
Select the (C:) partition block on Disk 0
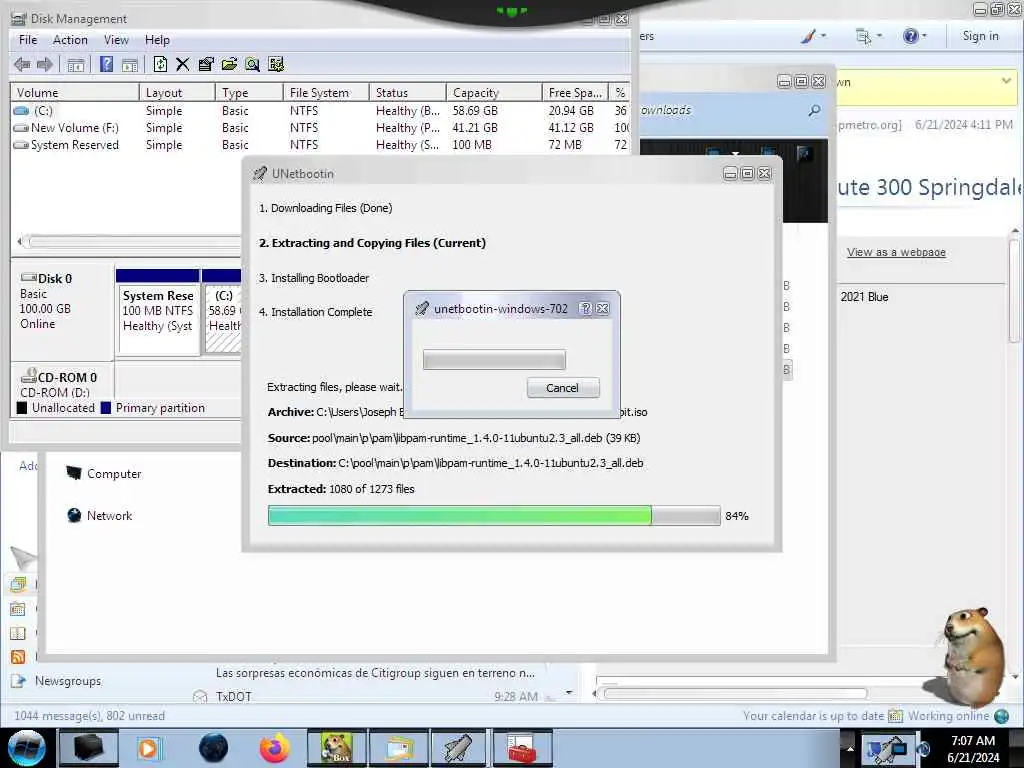[222, 312]
